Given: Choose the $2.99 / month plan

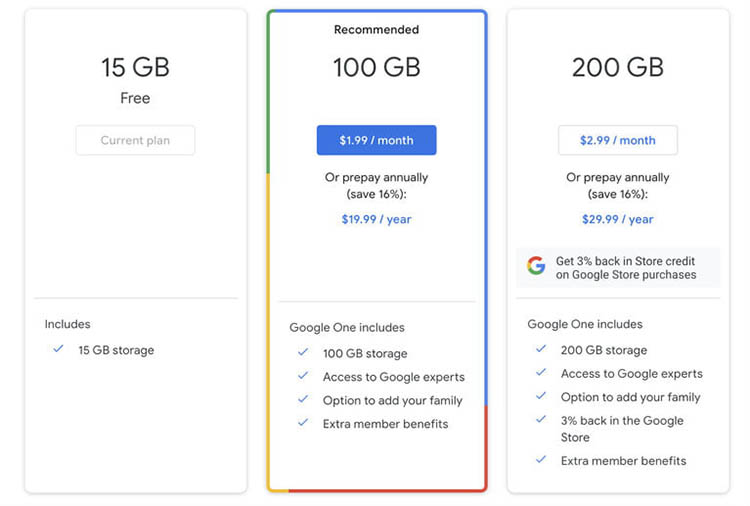Looking at the screenshot, I should pyautogui.click(x=618, y=140).
